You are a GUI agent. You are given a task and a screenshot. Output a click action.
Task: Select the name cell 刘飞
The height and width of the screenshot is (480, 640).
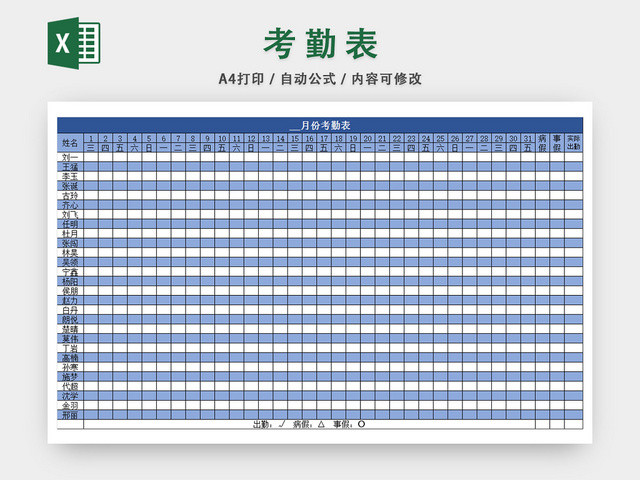[70, 214]
